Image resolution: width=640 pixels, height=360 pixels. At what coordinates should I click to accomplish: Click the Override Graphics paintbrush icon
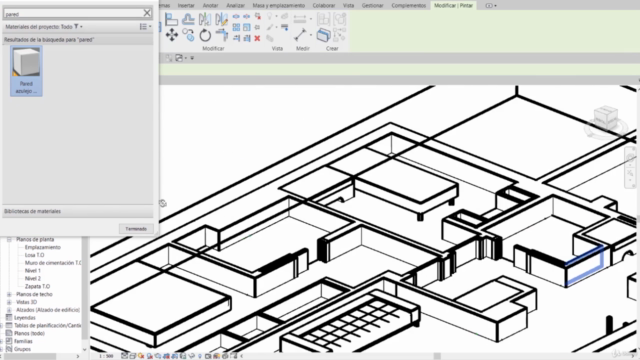pyautogui.click(x=270, y=27)
